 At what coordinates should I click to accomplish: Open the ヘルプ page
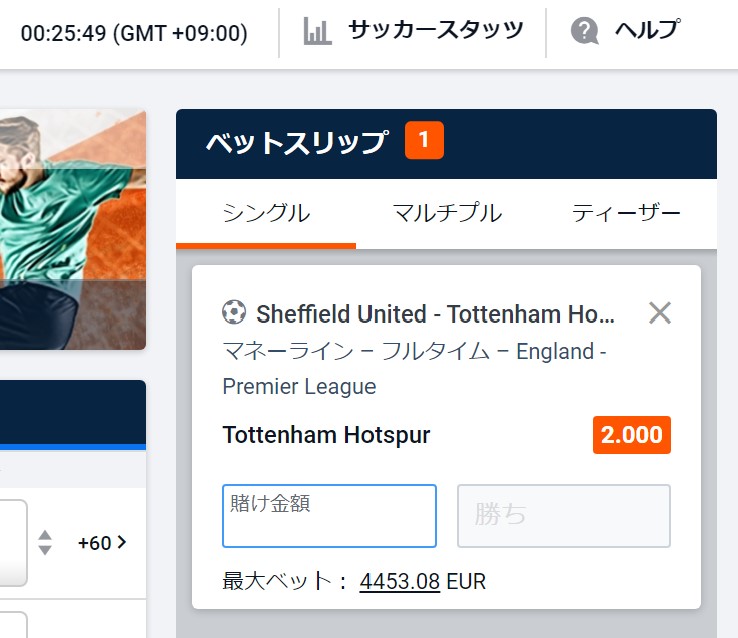pyautogui.click(x=646, y=31)
